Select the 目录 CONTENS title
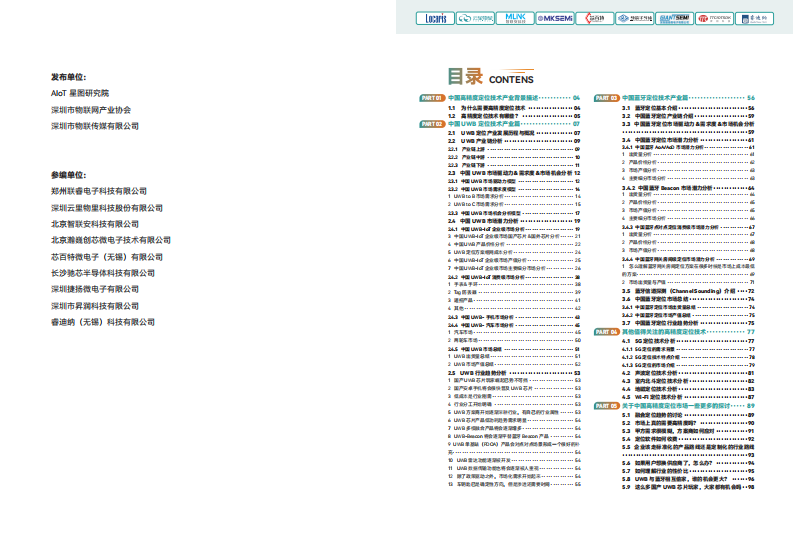This screenshot has width=793, height=538. [490, 78]
